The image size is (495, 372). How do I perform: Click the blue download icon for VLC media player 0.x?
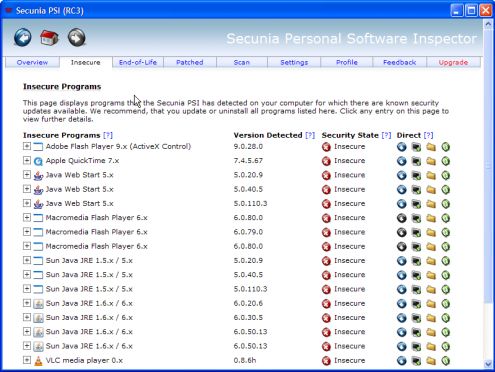[402, 361]
